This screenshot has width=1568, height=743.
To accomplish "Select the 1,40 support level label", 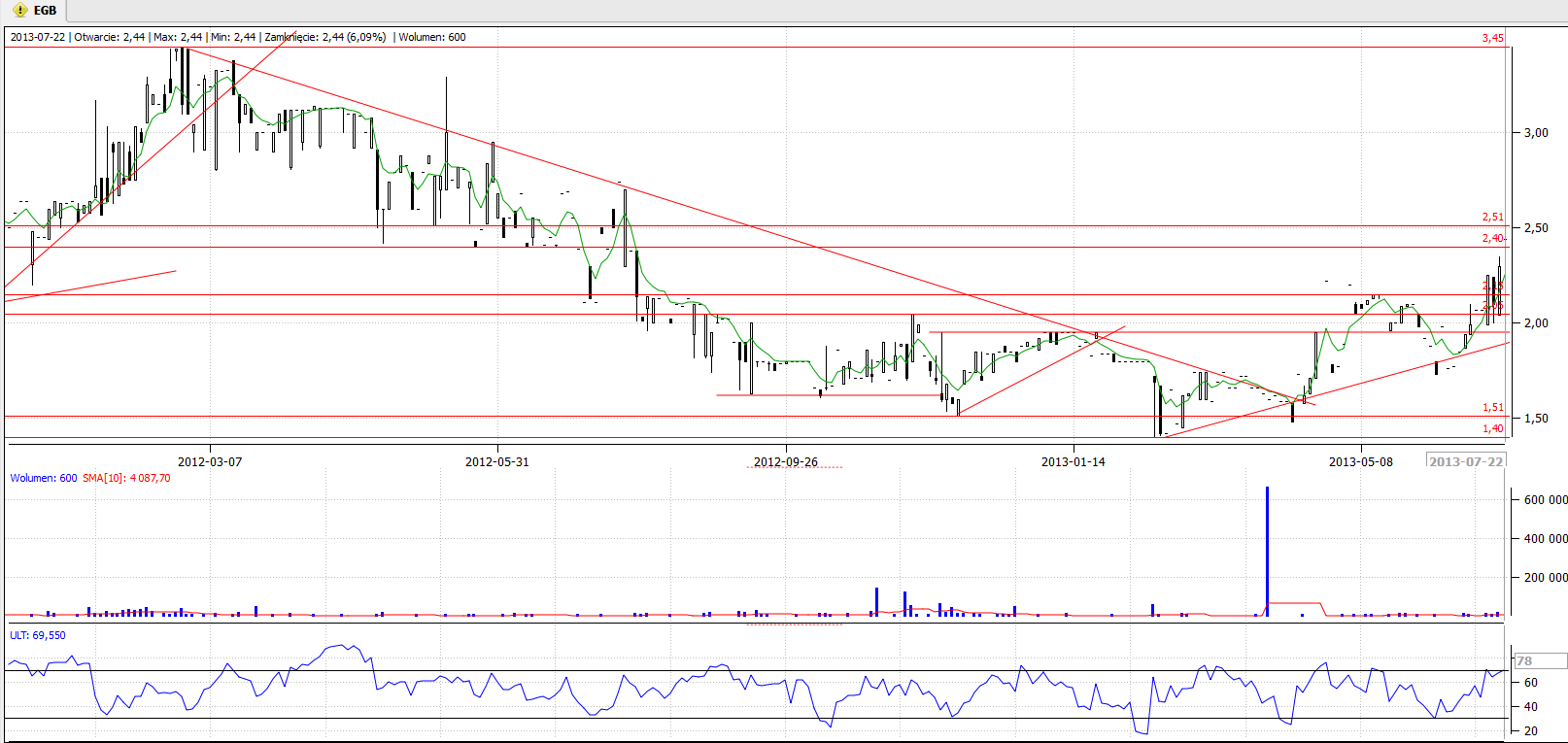I will point(1492,428).
